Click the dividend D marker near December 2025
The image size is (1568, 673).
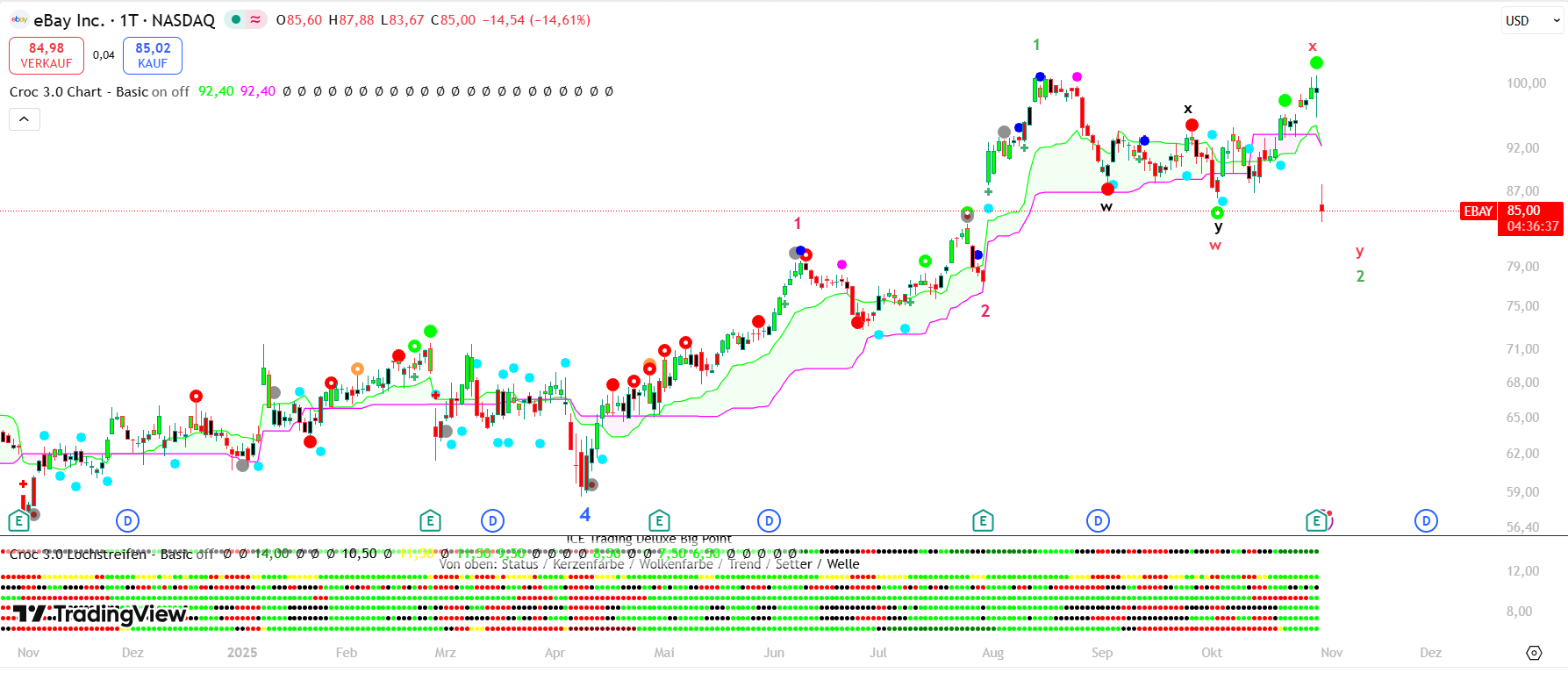(x=1426, y=521)
